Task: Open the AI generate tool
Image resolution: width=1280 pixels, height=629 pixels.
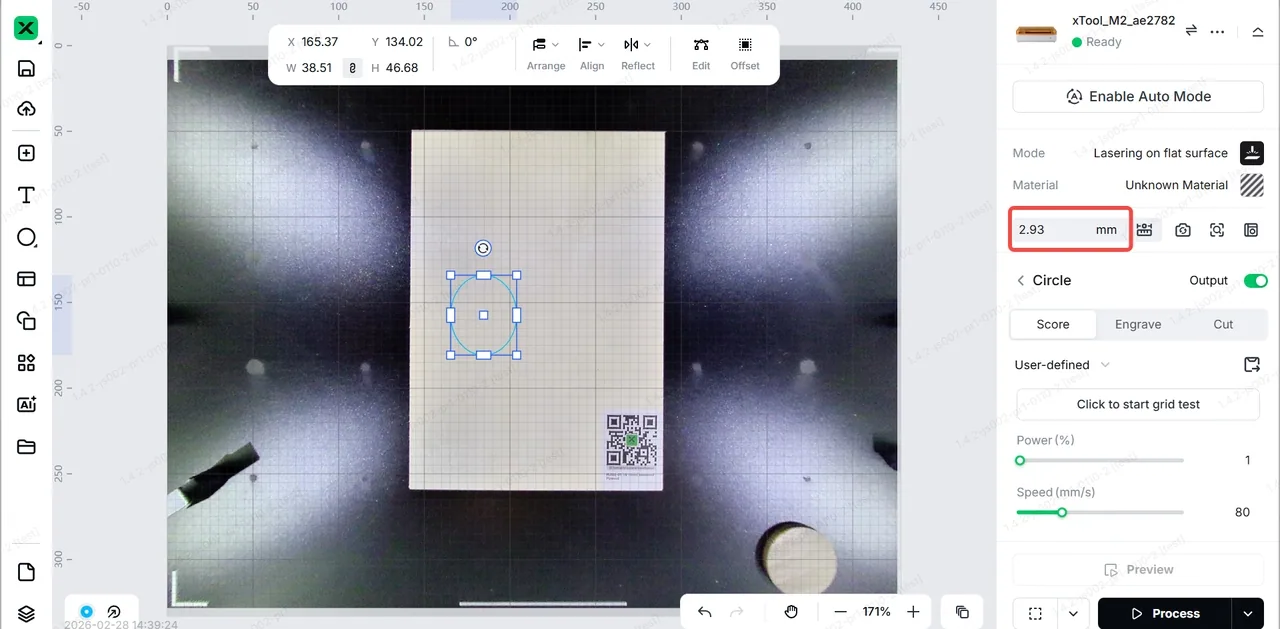Action: [27, 404]
